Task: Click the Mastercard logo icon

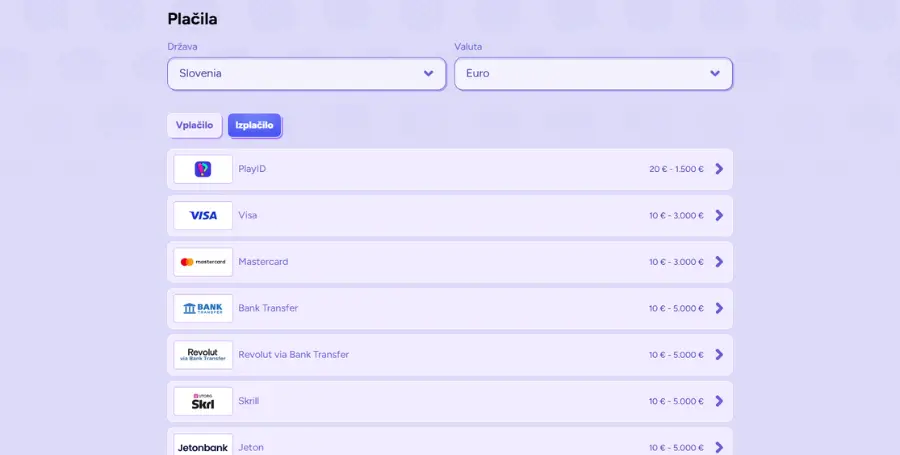Action: coord(203,262)
